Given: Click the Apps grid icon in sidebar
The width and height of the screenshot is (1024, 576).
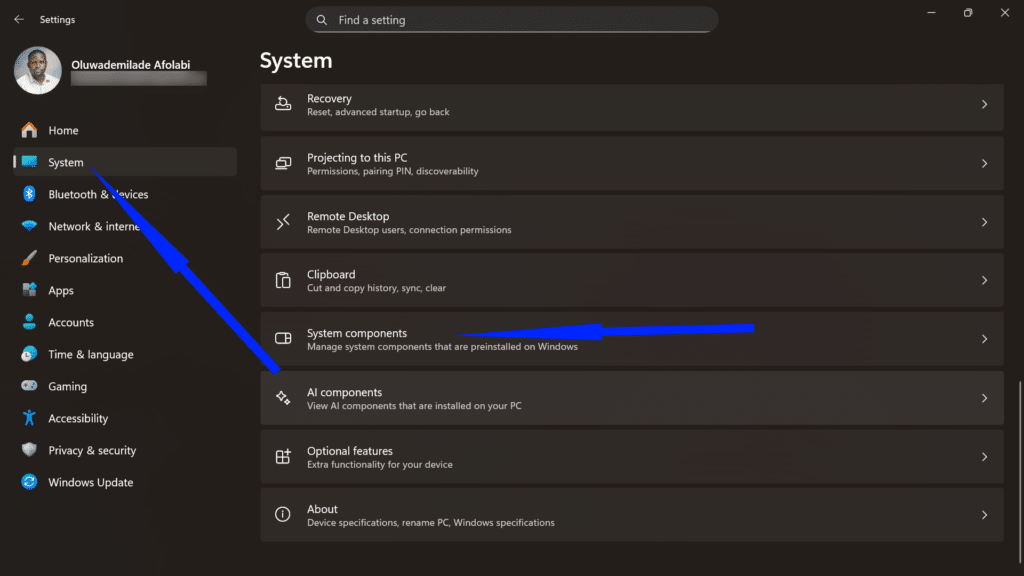Looking at the screenshot, I should [30, 290].
